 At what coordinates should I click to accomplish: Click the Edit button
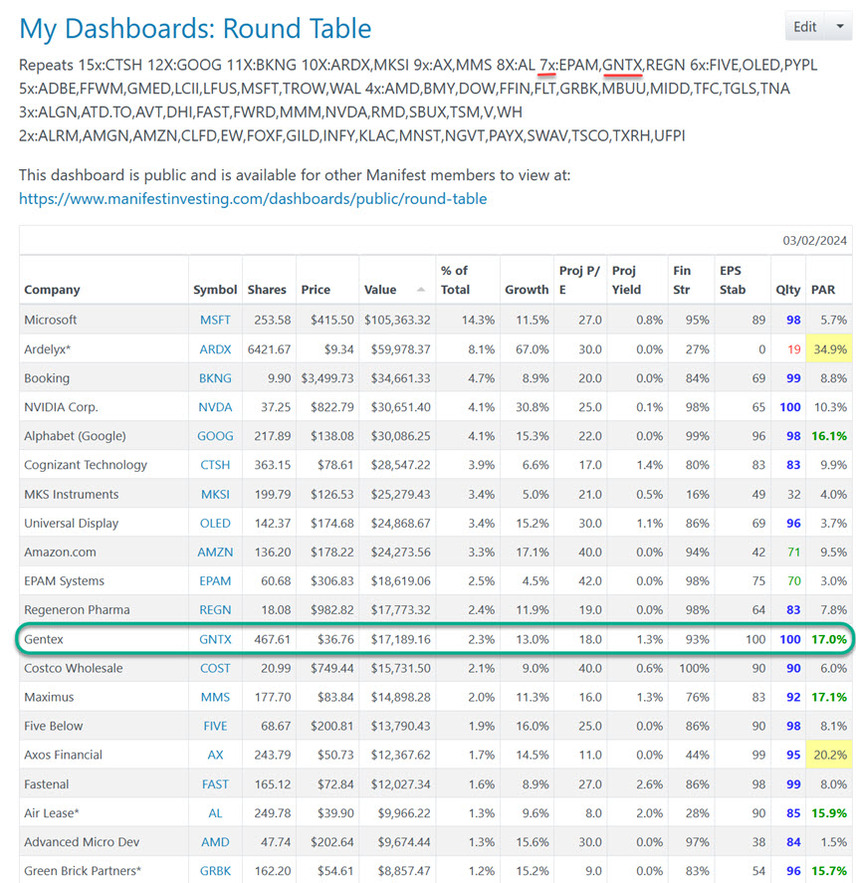click(805, 27)
